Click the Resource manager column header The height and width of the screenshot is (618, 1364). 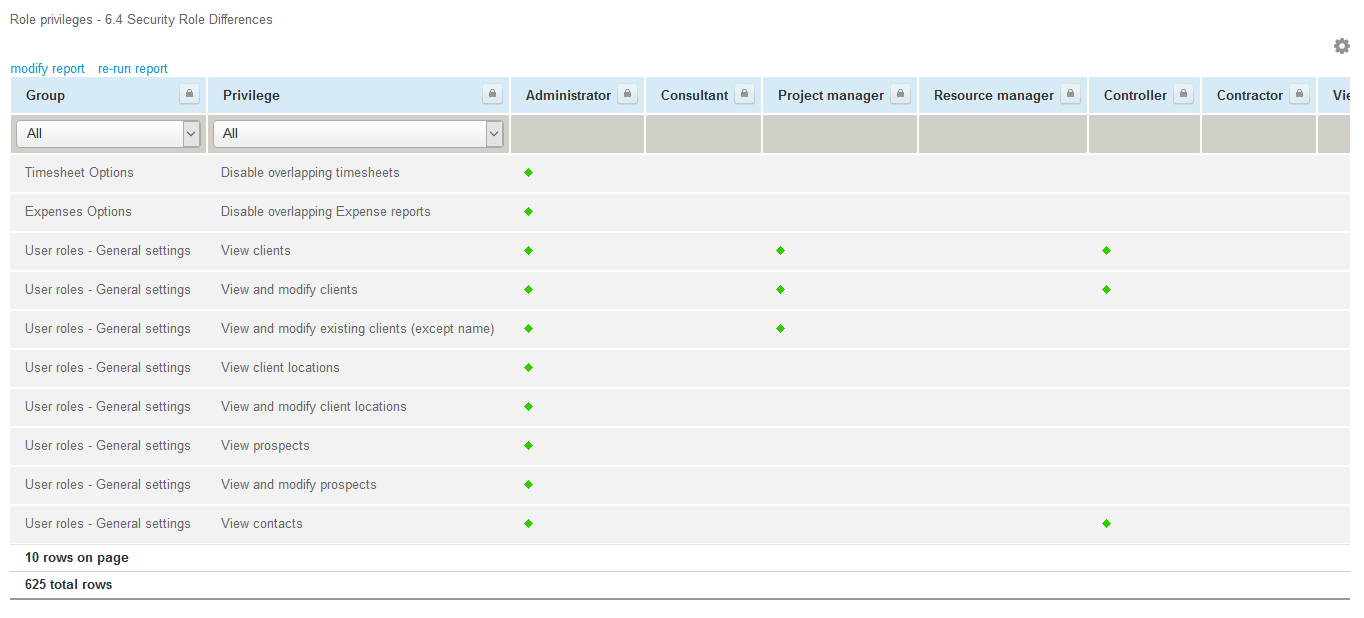tap(994, 95)
